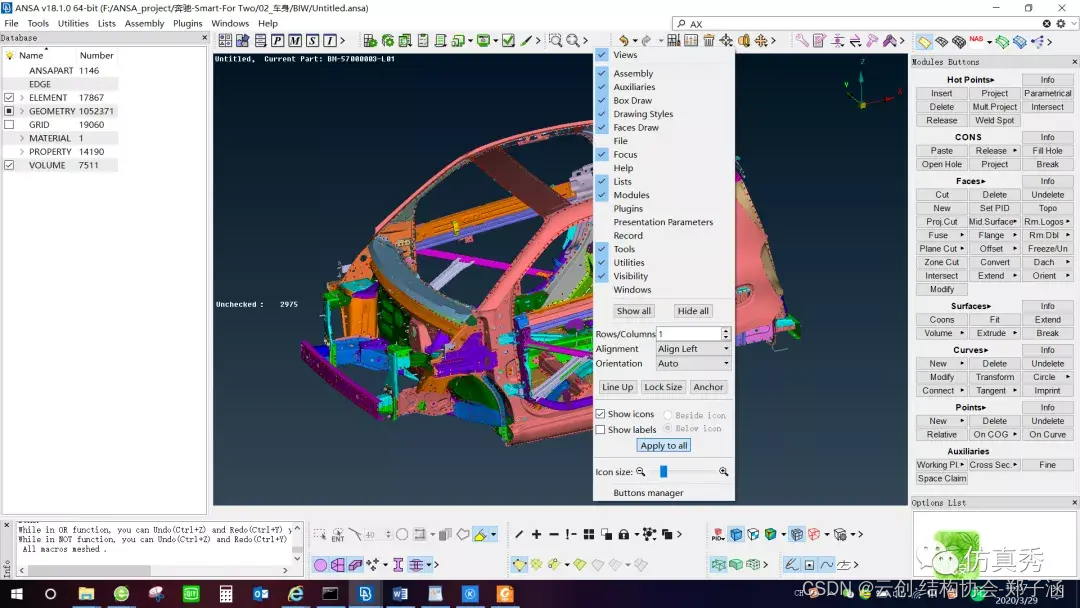Click the Lock Size button
1080x608 pixels.
pyautogui.click(x=663, y=387)
